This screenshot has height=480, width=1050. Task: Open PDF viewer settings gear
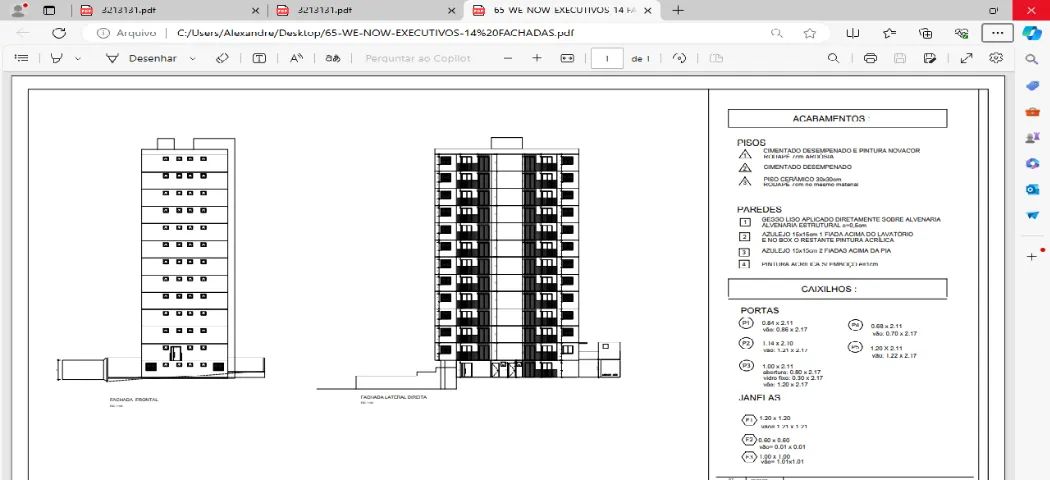[996, 58]
